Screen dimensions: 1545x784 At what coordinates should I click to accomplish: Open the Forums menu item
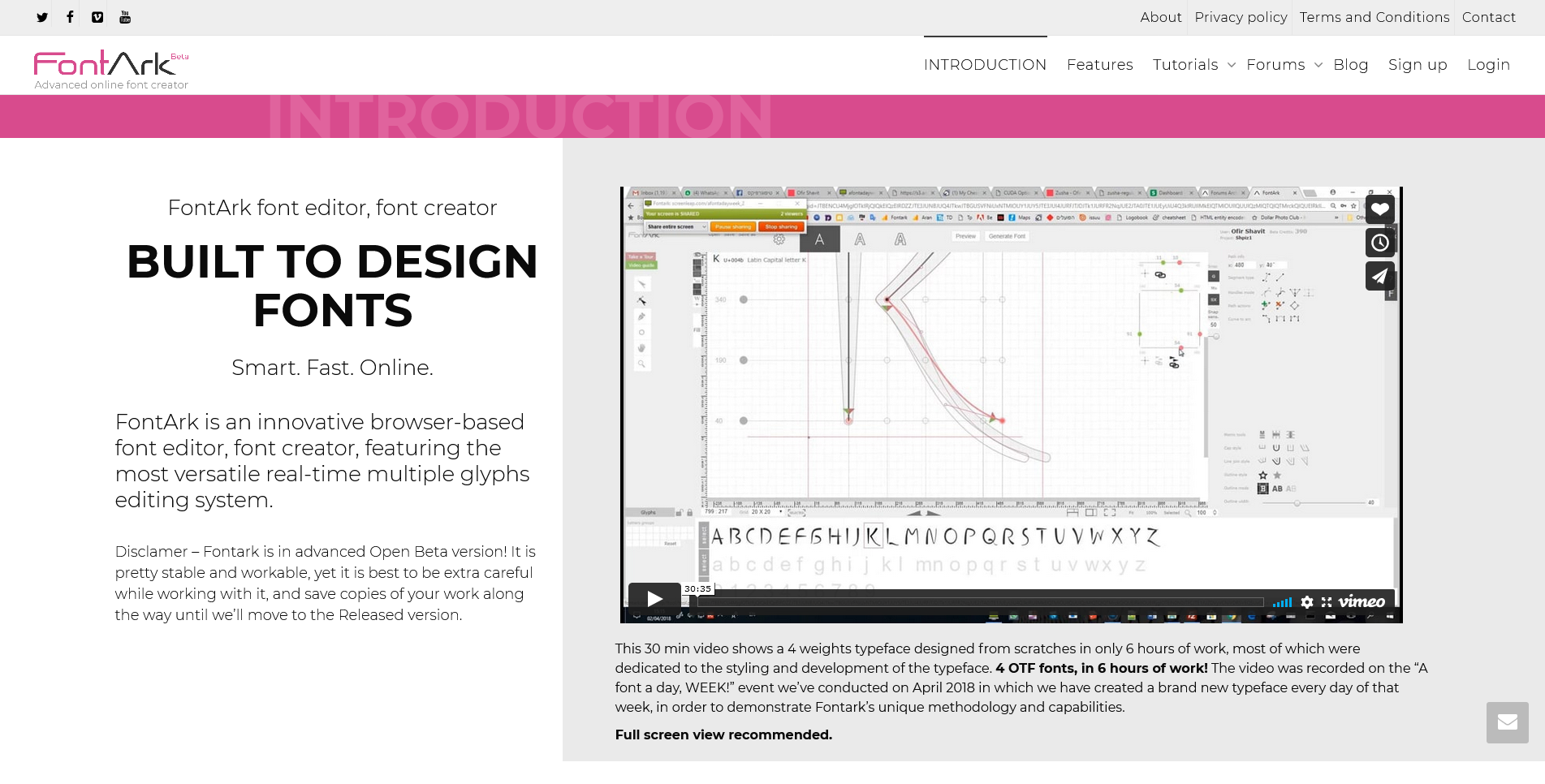1275,65
